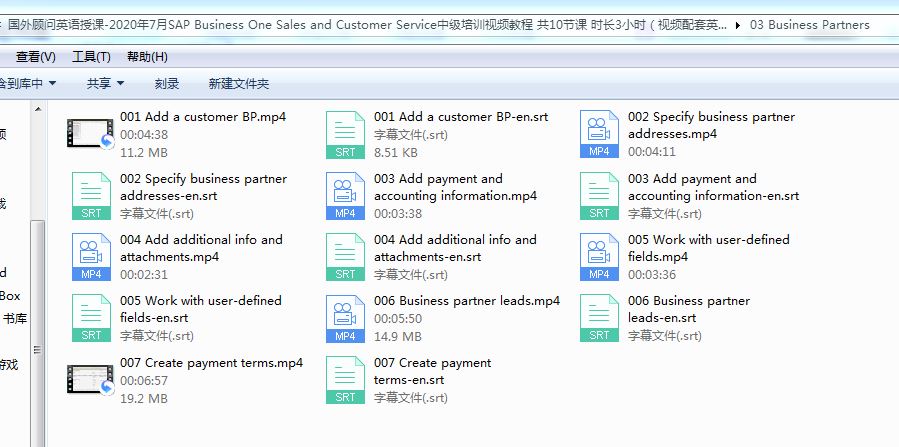Open the 查看(V) menu
Image resolution: width=899 pixels, height=447 pixels.
[x=36, y=57]
